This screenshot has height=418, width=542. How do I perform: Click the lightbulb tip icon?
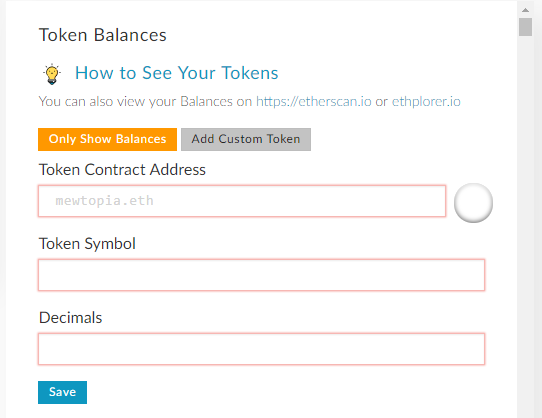point(52,74)
